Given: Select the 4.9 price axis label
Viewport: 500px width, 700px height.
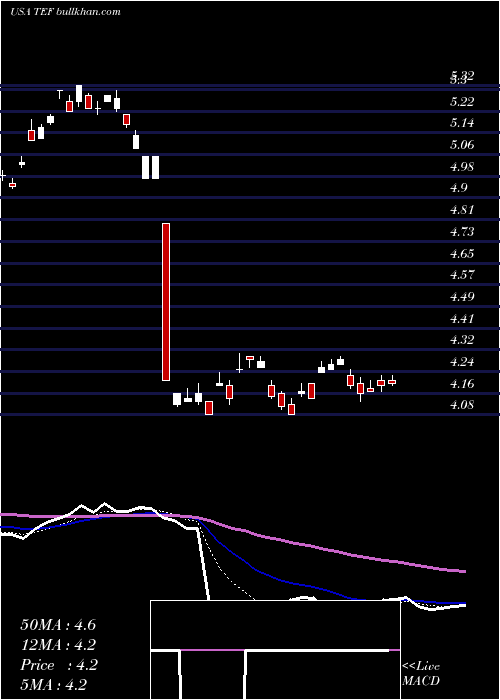Looking at the screenshot, I should (459, 188).
